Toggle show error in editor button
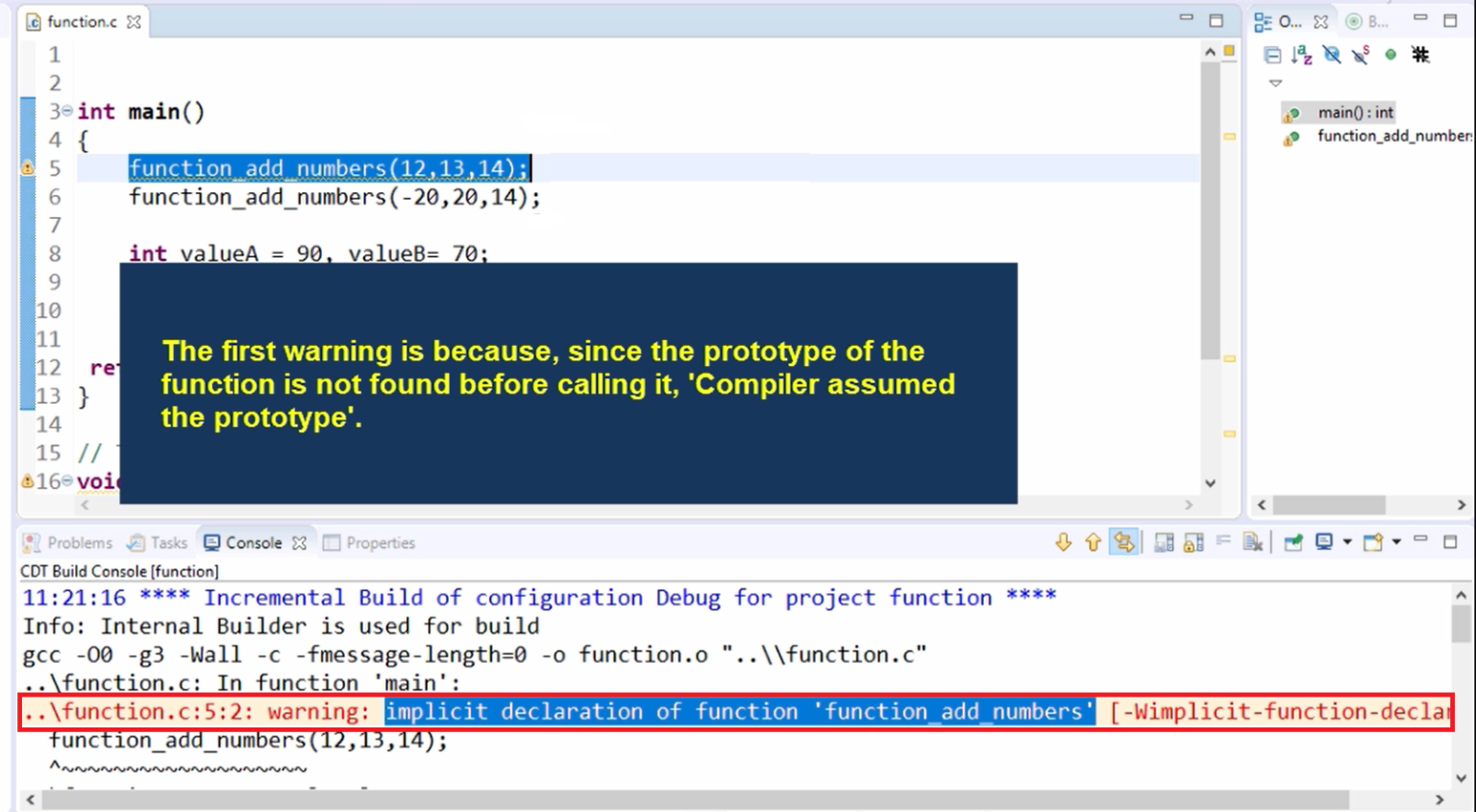Screen dimensions: 1476x812 pos(1123,543)
